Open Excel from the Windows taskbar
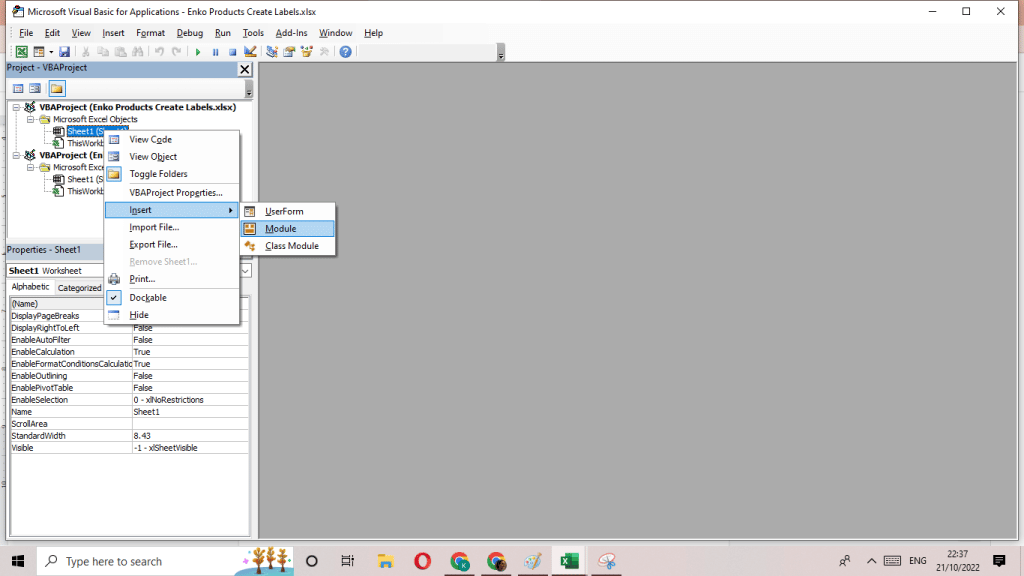Screen dimensions: 1024x576 [x=569, y=561]
